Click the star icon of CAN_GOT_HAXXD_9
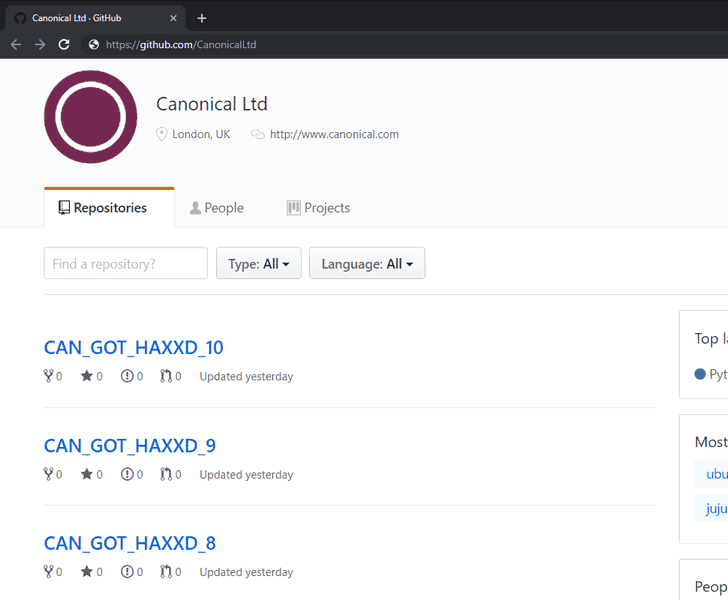 pos(86,474)
